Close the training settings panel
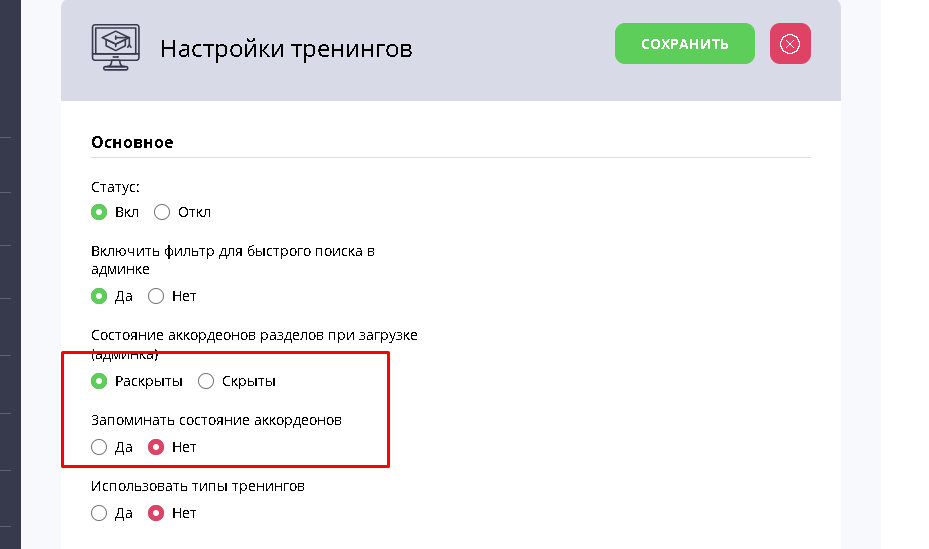 point(790,44)
